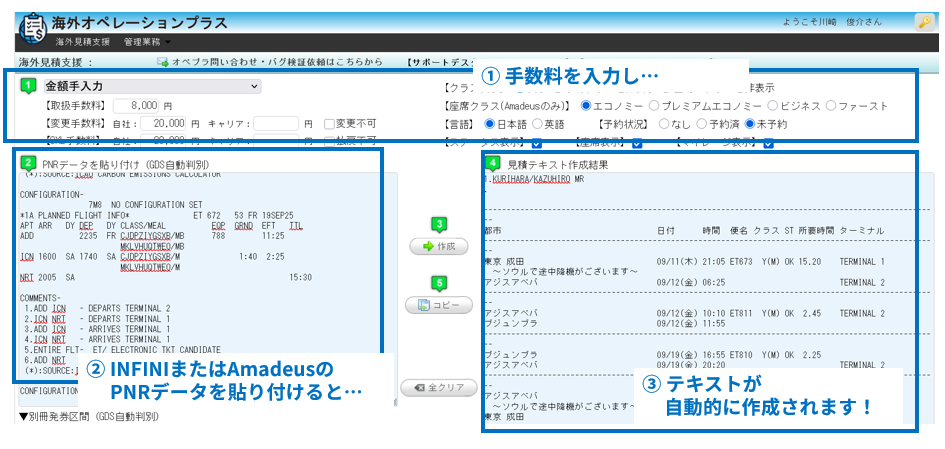This screenshot has height=449, width=945.
Task: Click the golden key icon
Action: point(923,22)
